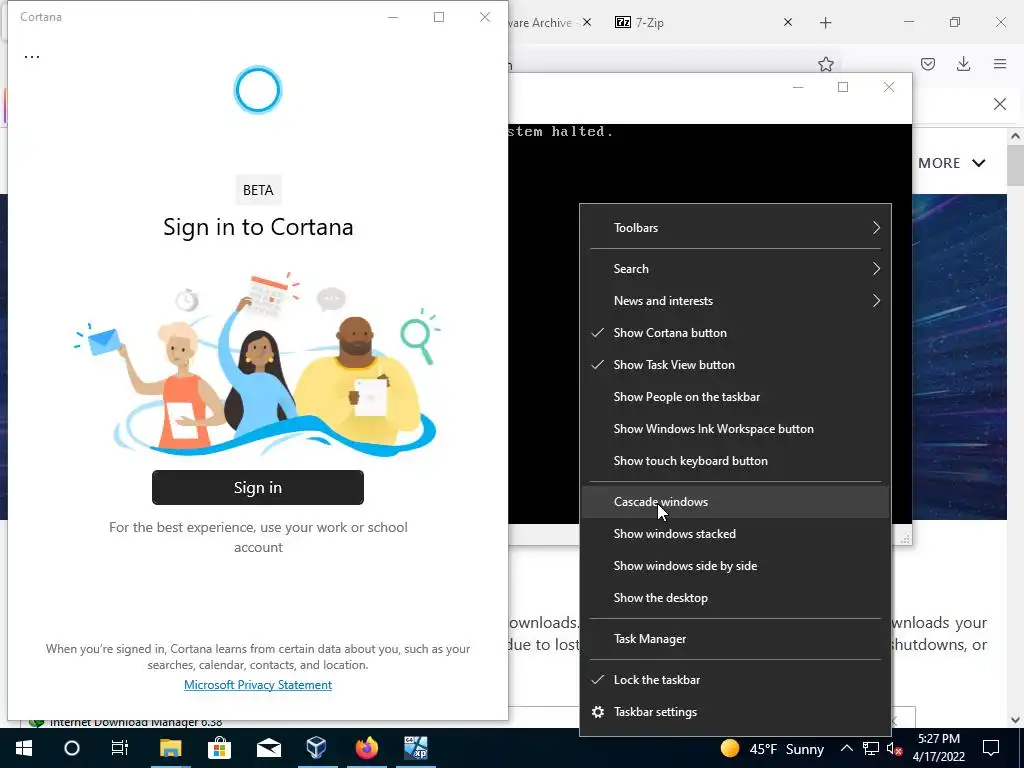Expand the Search submenu
1024x768 pixels.
pos(735,269)
